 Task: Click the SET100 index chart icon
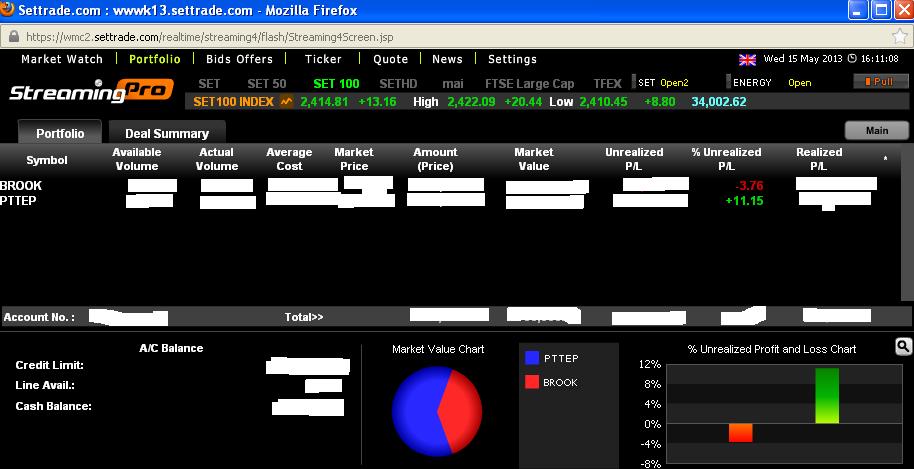click(x=286, y=101)
